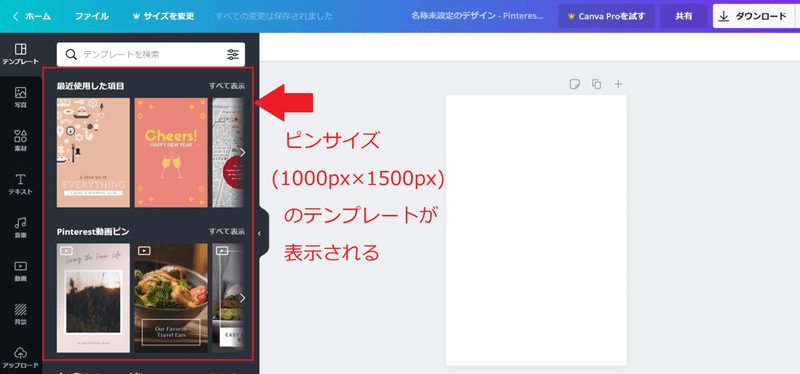Image resolution: width=800 pixels, height=374 pixels.
Task: Open the ファイル menu
Action: [92, 16]
